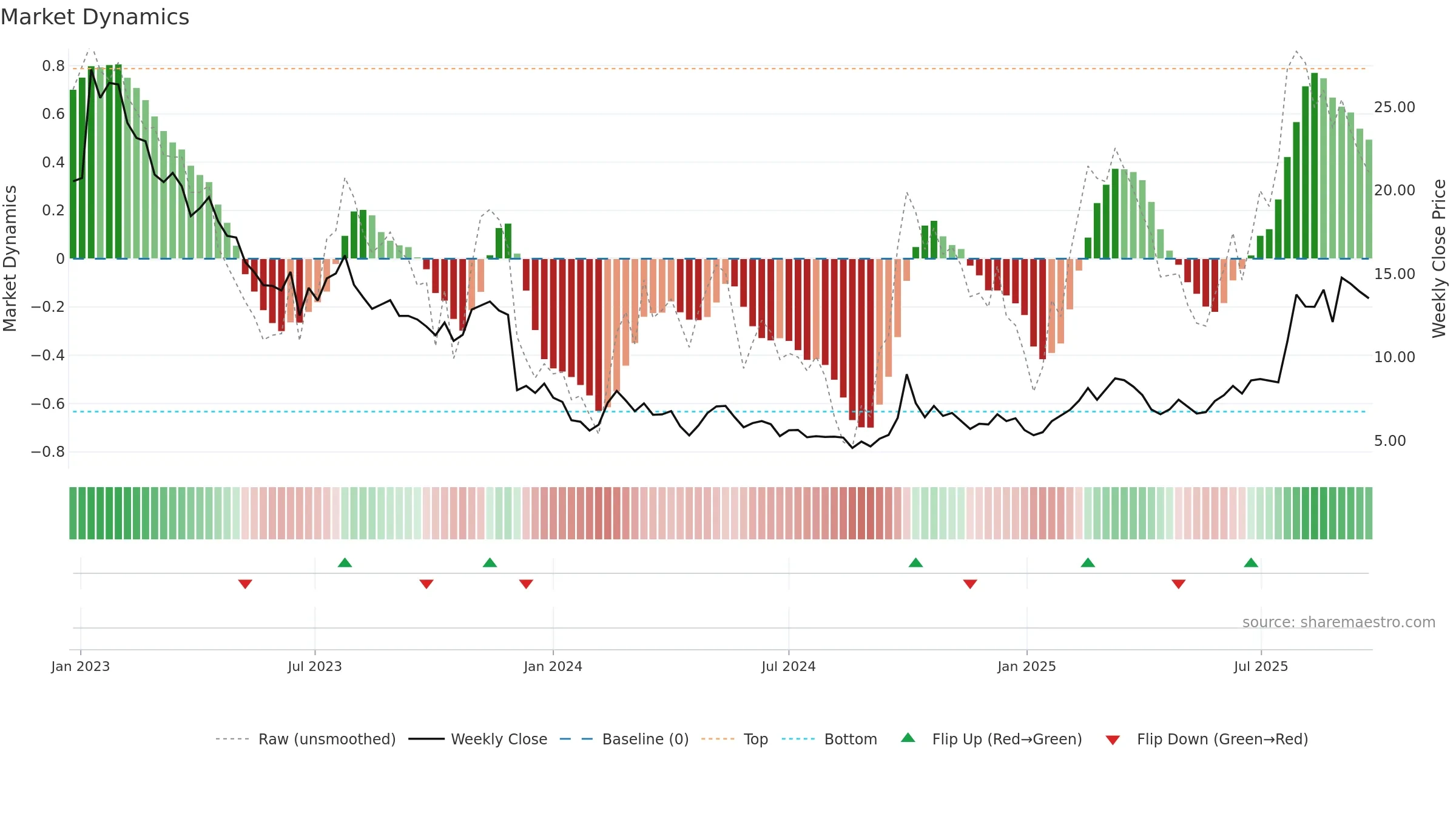The image size is (1456, 819).
Task: Toggle the Top legend entry
Action: (x=734, y=739)
